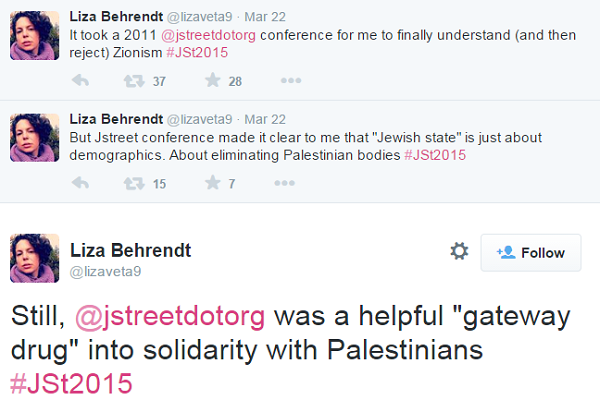Open #JSt2015 hashtag in second tweet

tap(435, 155)
